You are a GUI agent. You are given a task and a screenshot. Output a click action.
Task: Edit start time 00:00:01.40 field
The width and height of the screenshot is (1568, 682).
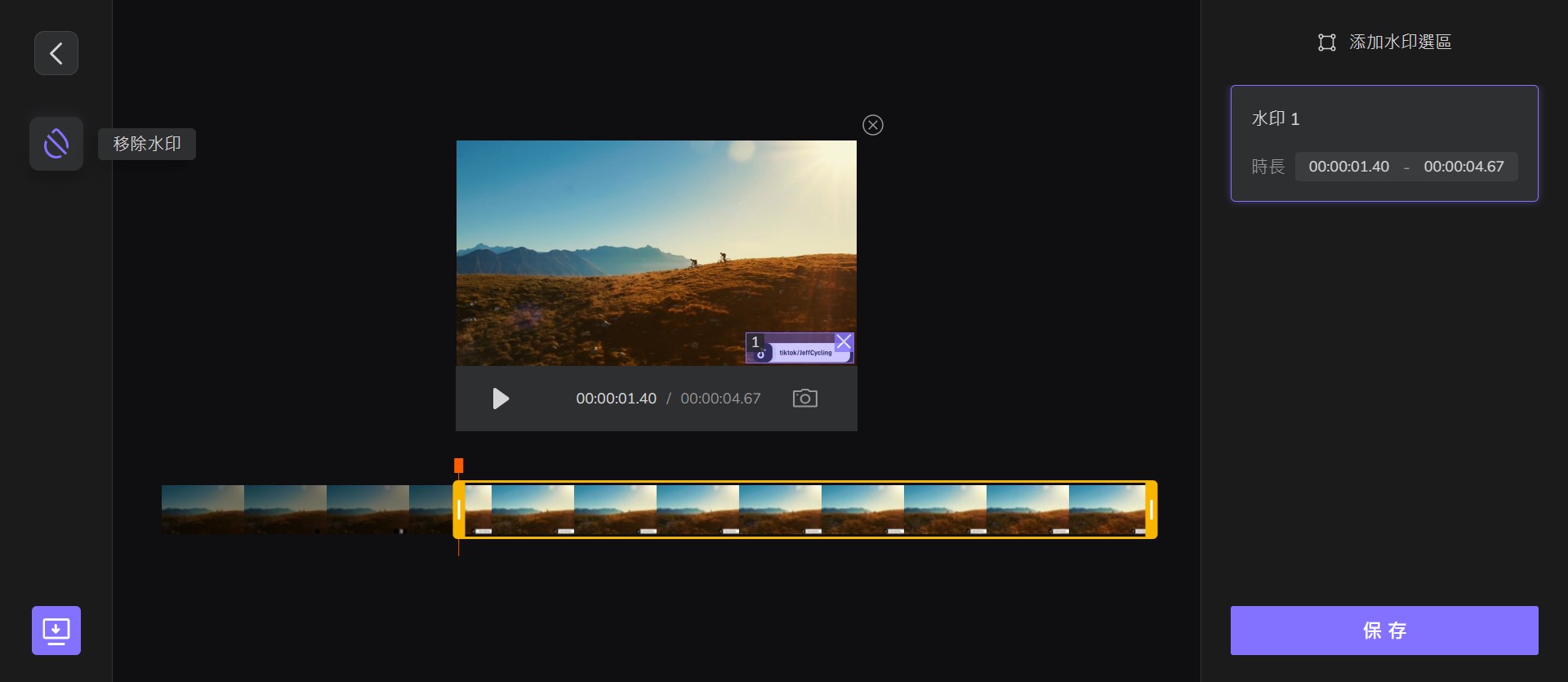[1349, 167]
